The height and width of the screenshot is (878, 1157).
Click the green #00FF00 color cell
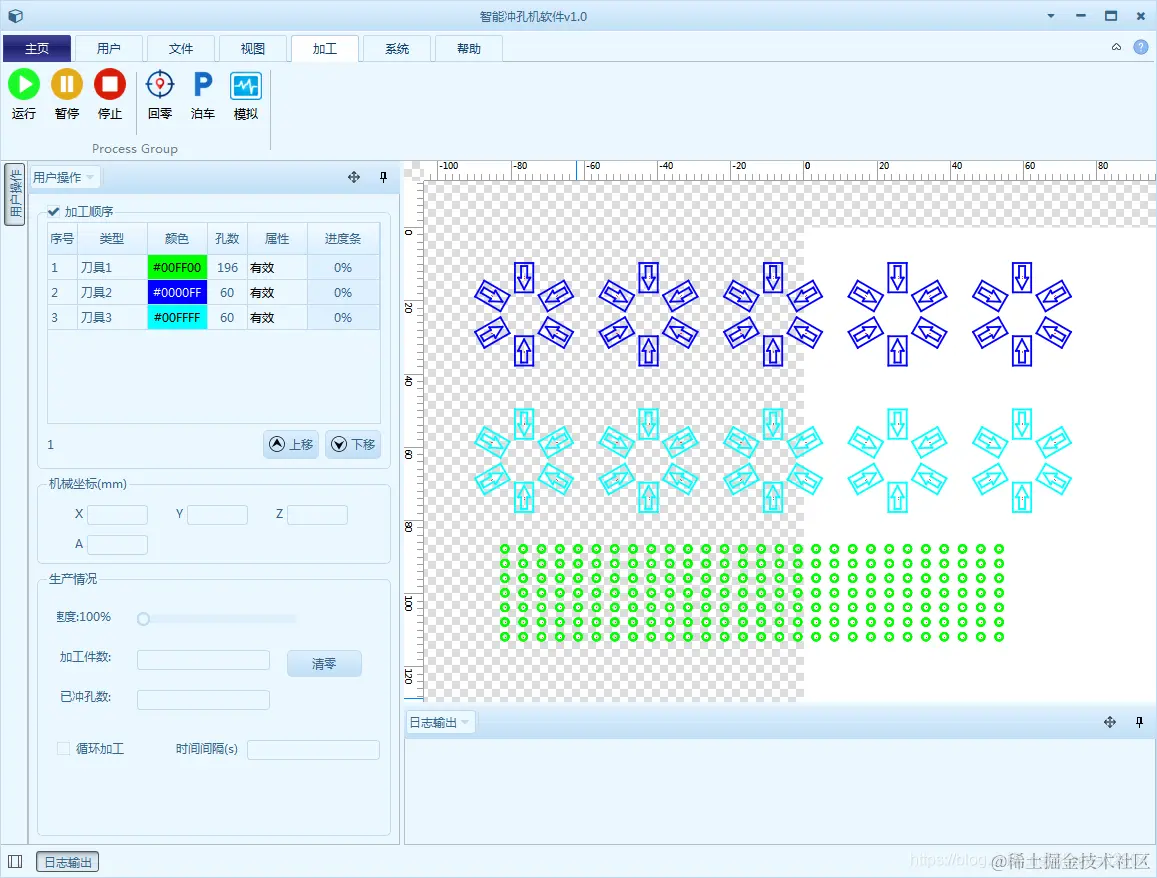tap(177, 267)
